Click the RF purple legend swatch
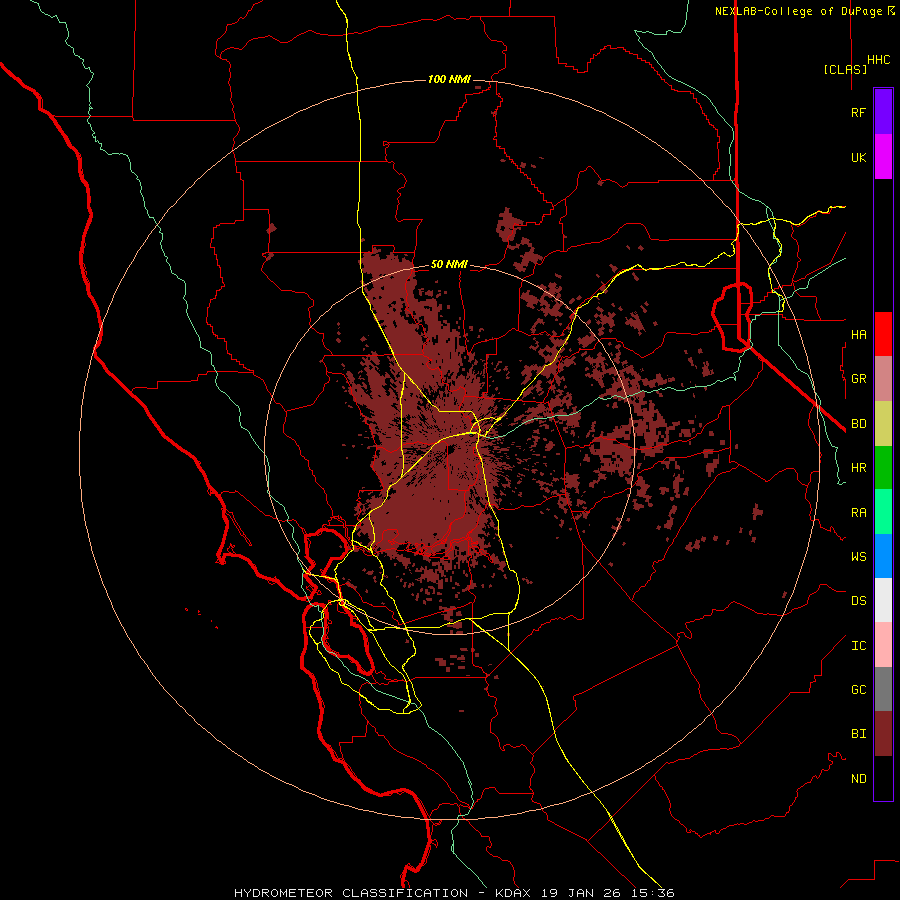This screenshot has height=900, width=900. 883,112
